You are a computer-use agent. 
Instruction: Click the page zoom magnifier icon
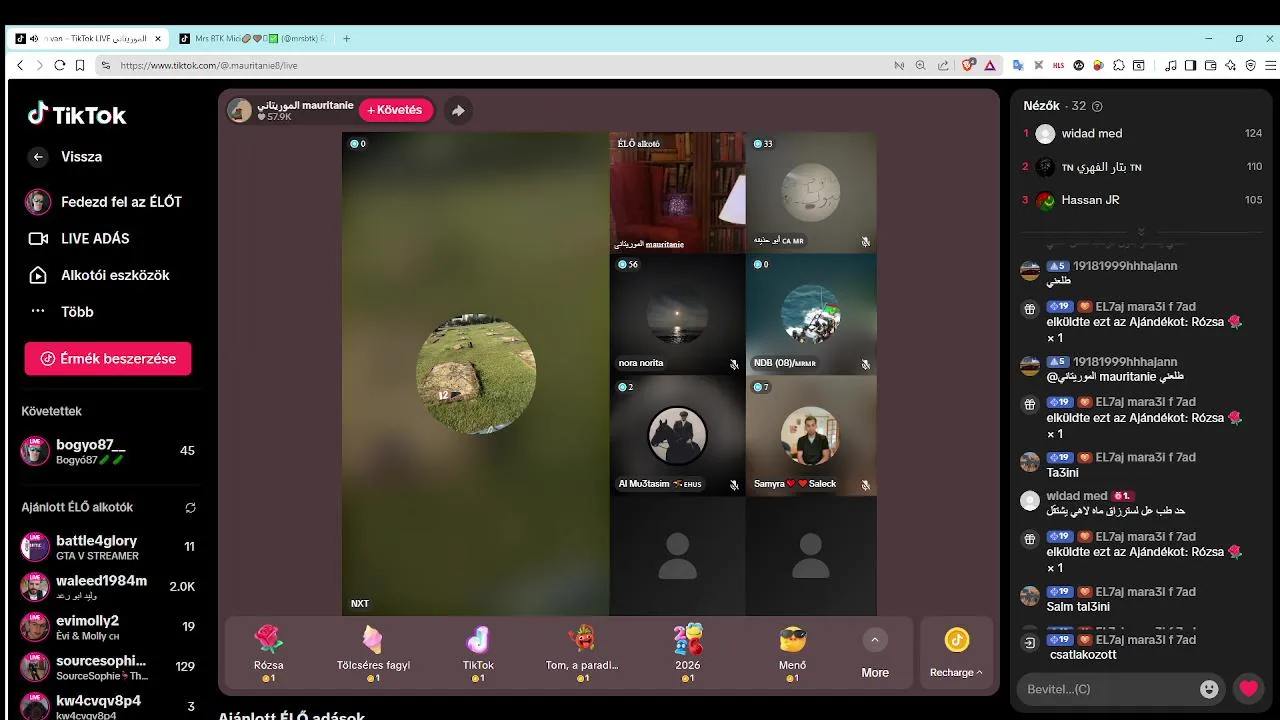coord(921,65)
